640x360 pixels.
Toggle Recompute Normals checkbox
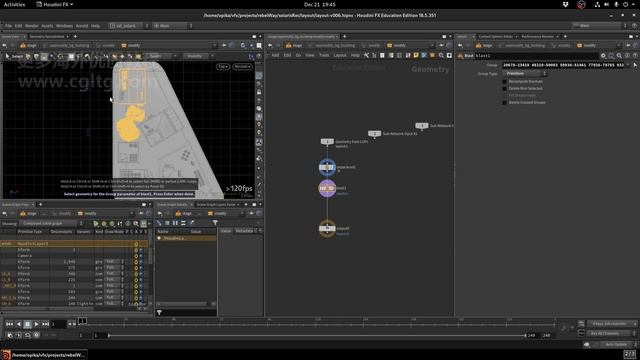coord(504,82)
